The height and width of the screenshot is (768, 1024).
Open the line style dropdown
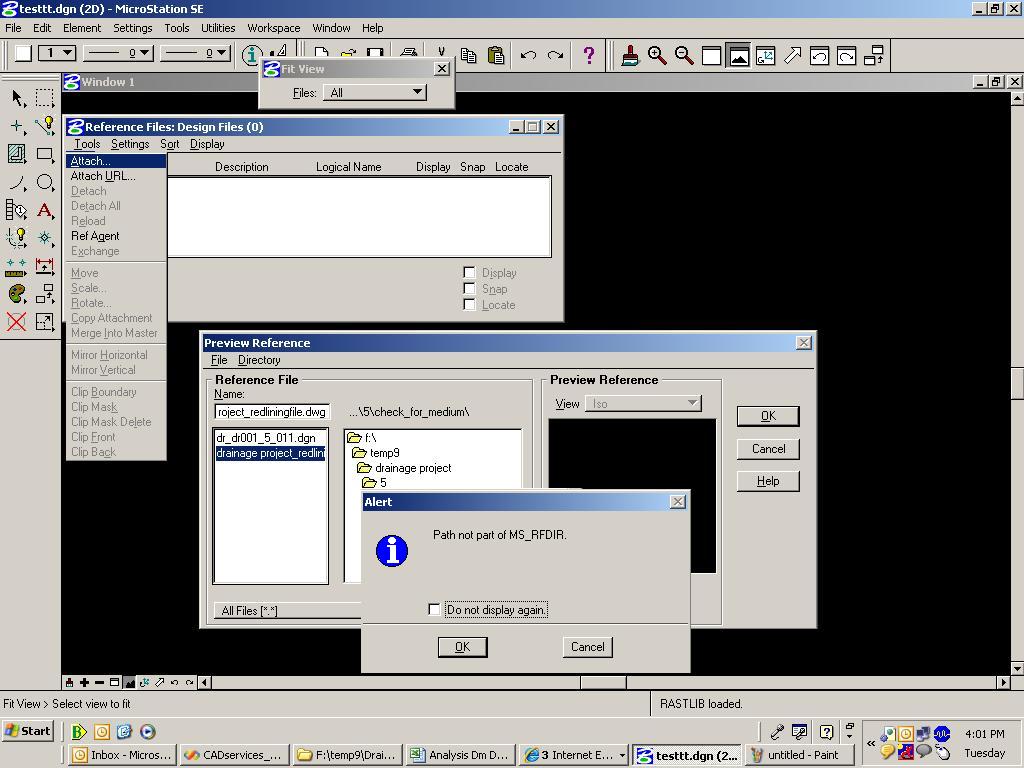pyautogui.click(x=119, y=53)
